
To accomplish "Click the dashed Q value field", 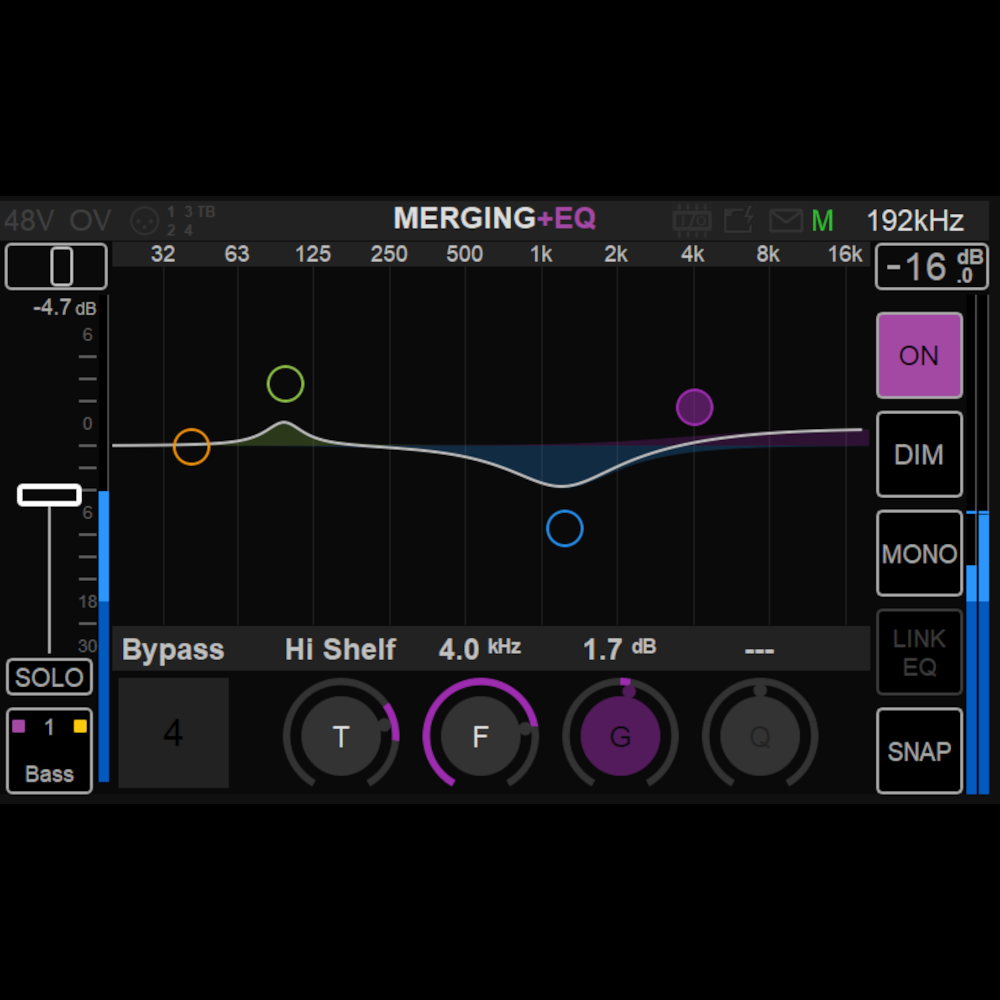I will [759, 651].
